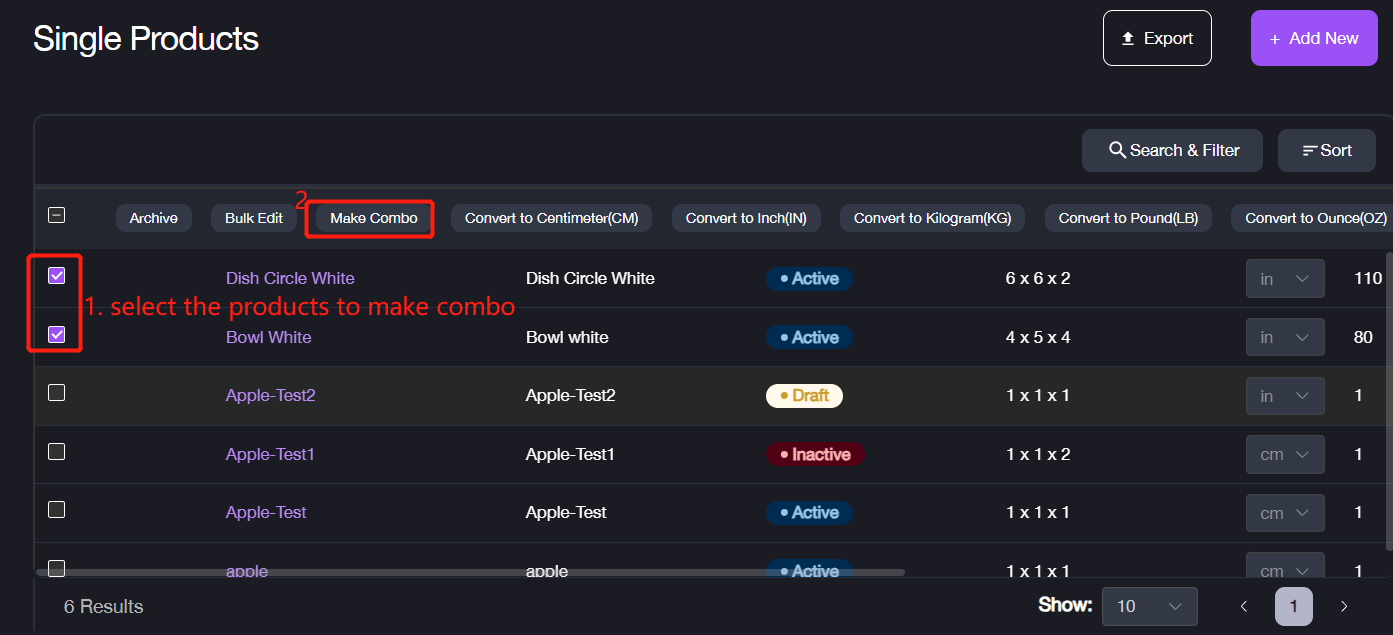Convert selected products to Centimeter(CM)

(x=551, y=218)
